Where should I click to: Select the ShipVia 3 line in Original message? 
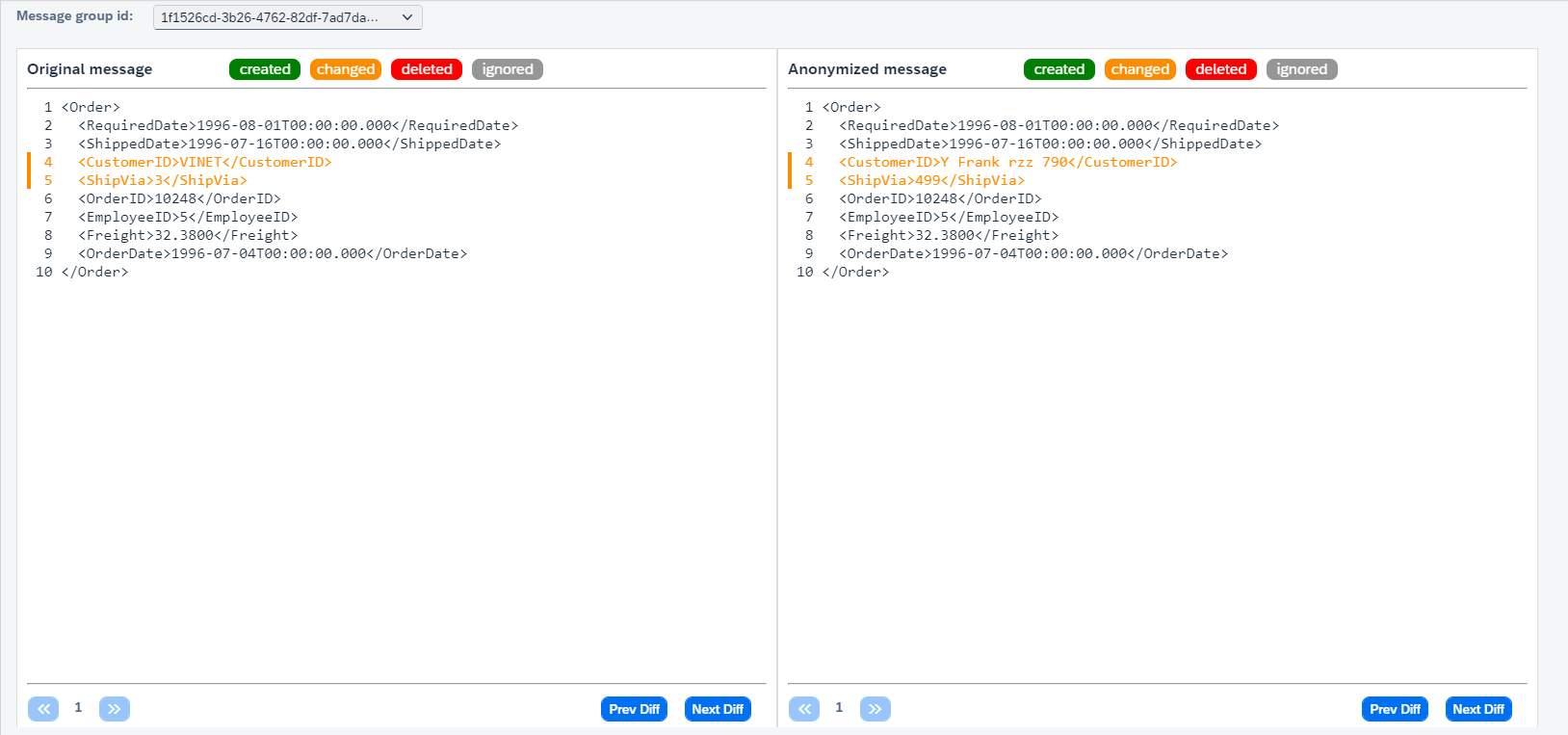pyautogui.click(x=163, y=180)
